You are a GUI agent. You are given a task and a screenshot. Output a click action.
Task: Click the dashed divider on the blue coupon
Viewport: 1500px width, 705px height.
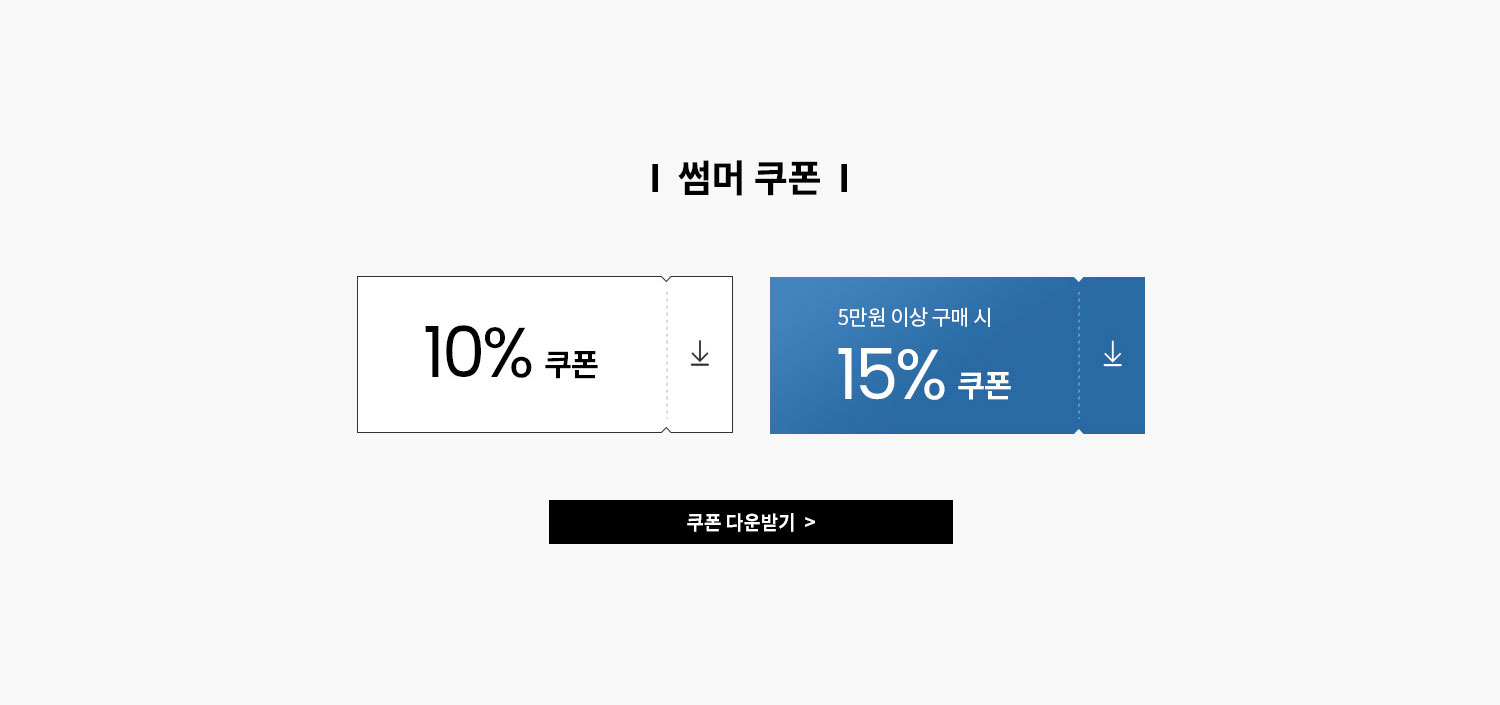coord(1079,355)
